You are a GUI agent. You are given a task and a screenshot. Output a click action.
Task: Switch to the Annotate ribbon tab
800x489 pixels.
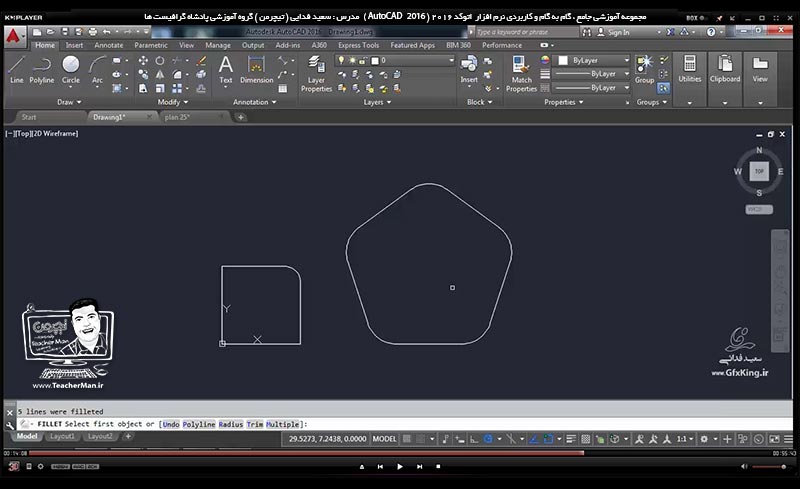pos(109,45)
